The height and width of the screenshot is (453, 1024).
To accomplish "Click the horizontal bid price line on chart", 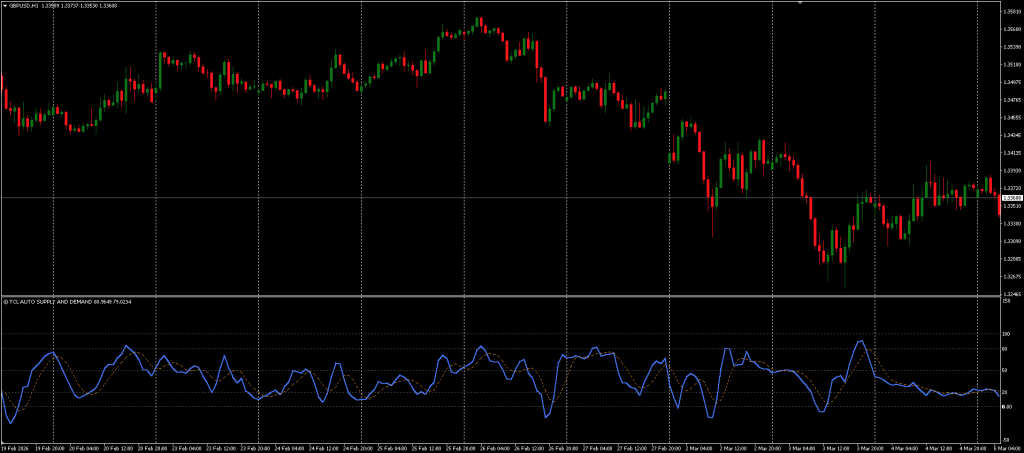I will pos(500,197).
